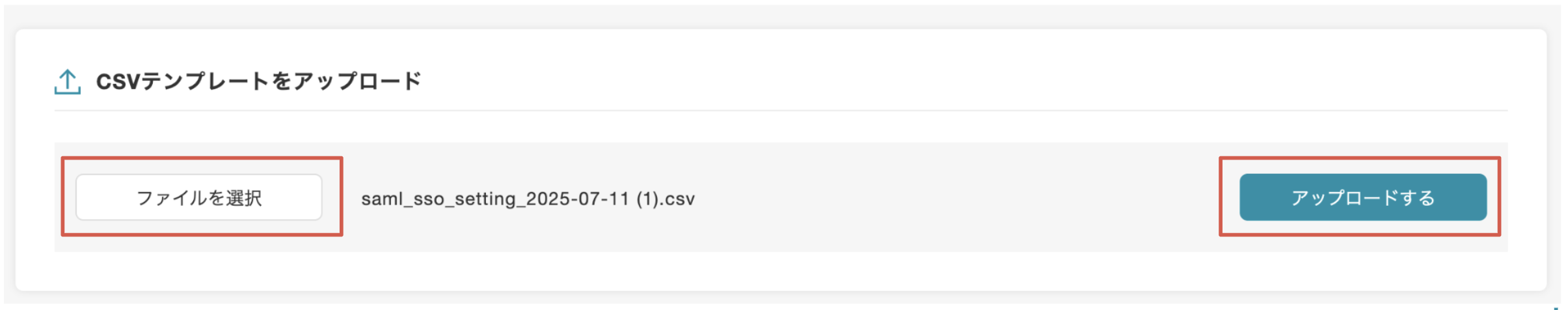Click the upload arrow icon beside the heading
The image size is (1568, 310).
pyautogui.click(x=67, y=82)
